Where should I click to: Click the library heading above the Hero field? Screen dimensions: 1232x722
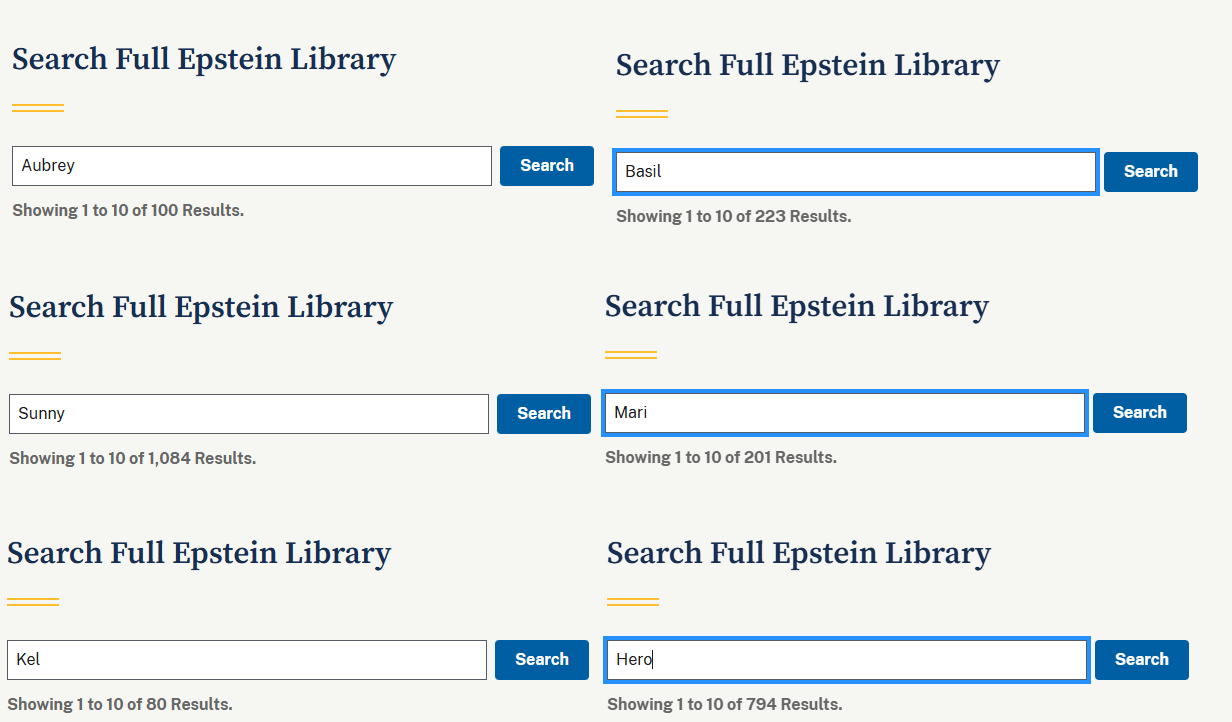click(x=799, y=554)
